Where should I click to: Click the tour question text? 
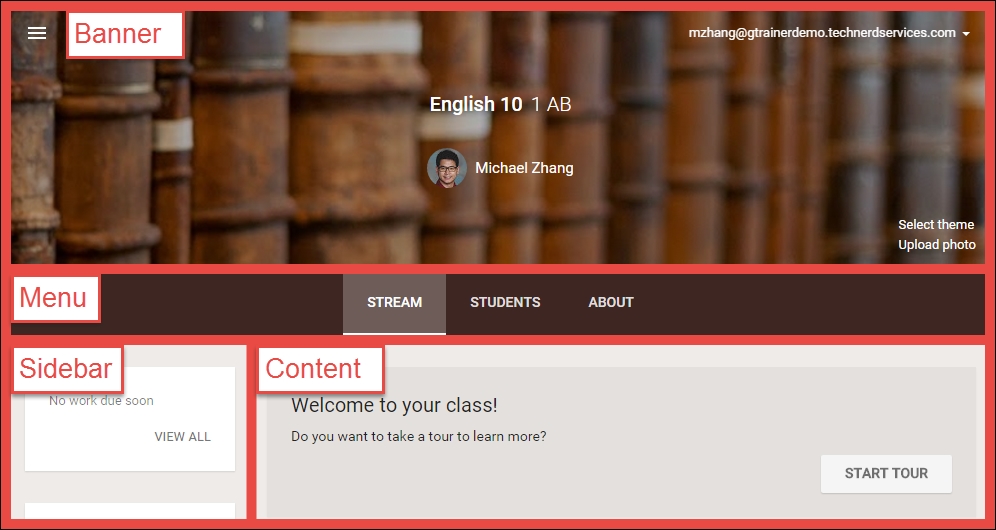[x=419, y=437]
